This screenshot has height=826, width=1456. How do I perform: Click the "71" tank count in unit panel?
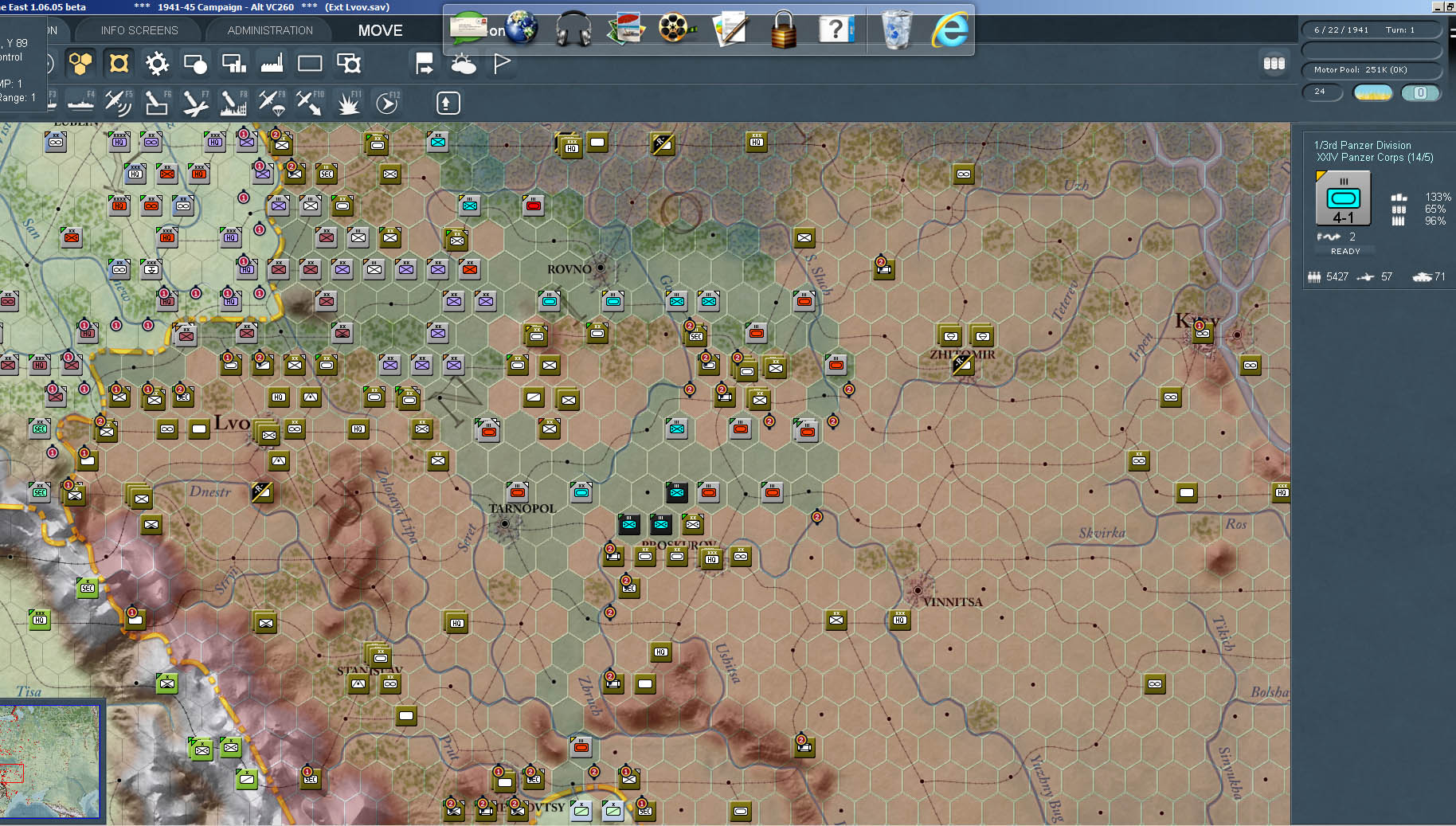point(1439,276)
